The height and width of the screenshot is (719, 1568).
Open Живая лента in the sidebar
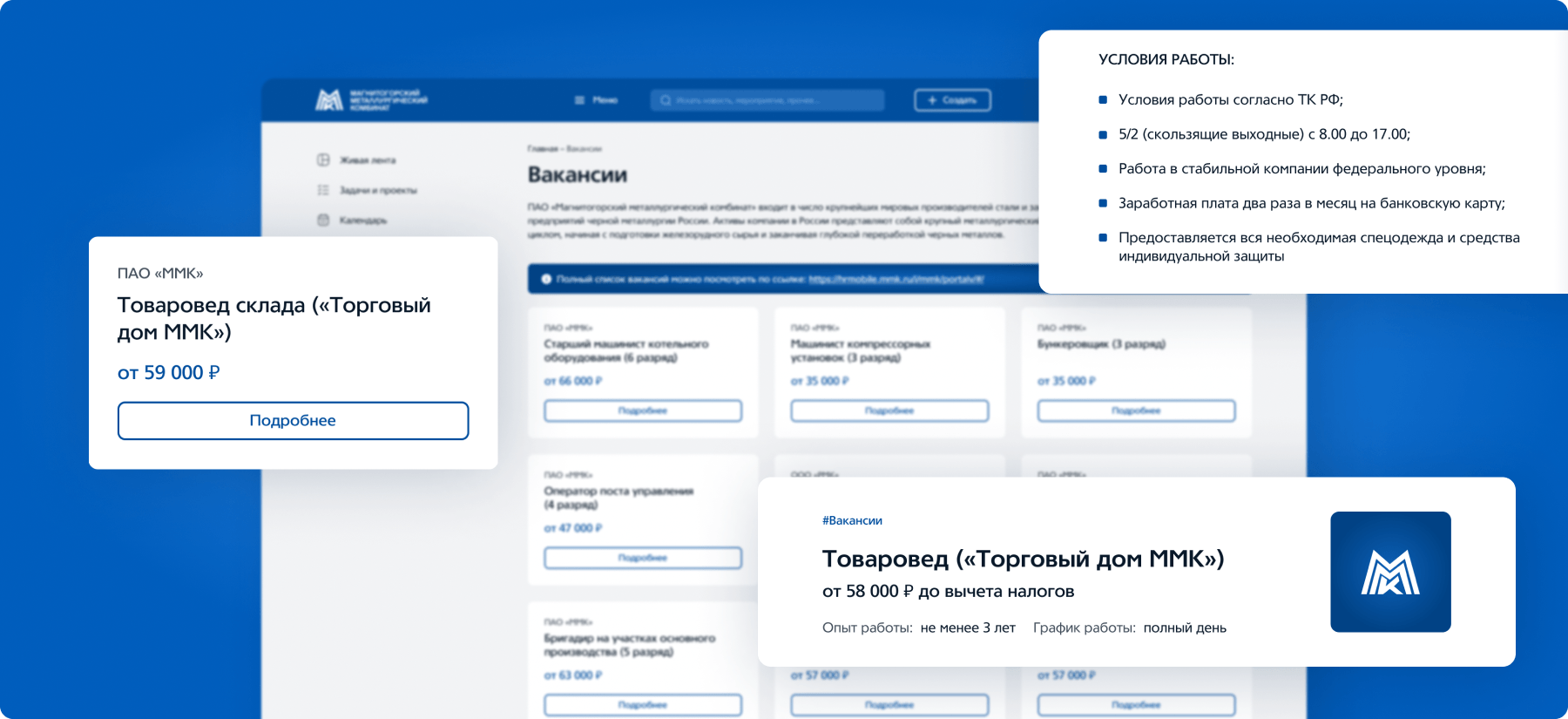pyautogui.click(x=356, y=160)
